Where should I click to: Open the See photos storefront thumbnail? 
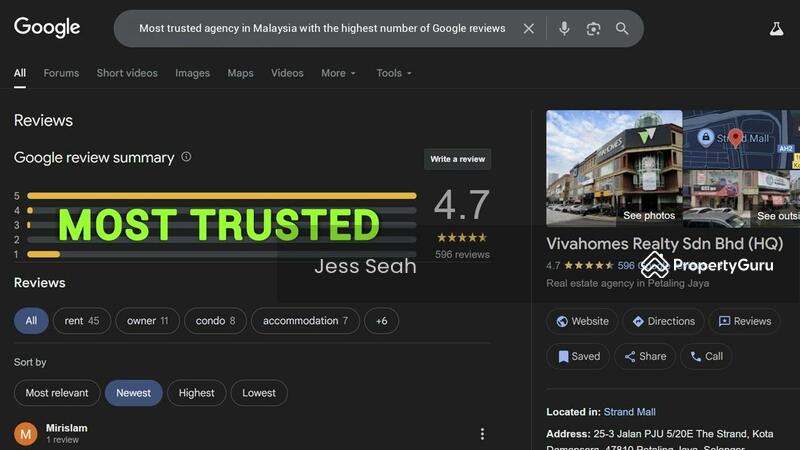pyautogui.click(x=614, y=168)
